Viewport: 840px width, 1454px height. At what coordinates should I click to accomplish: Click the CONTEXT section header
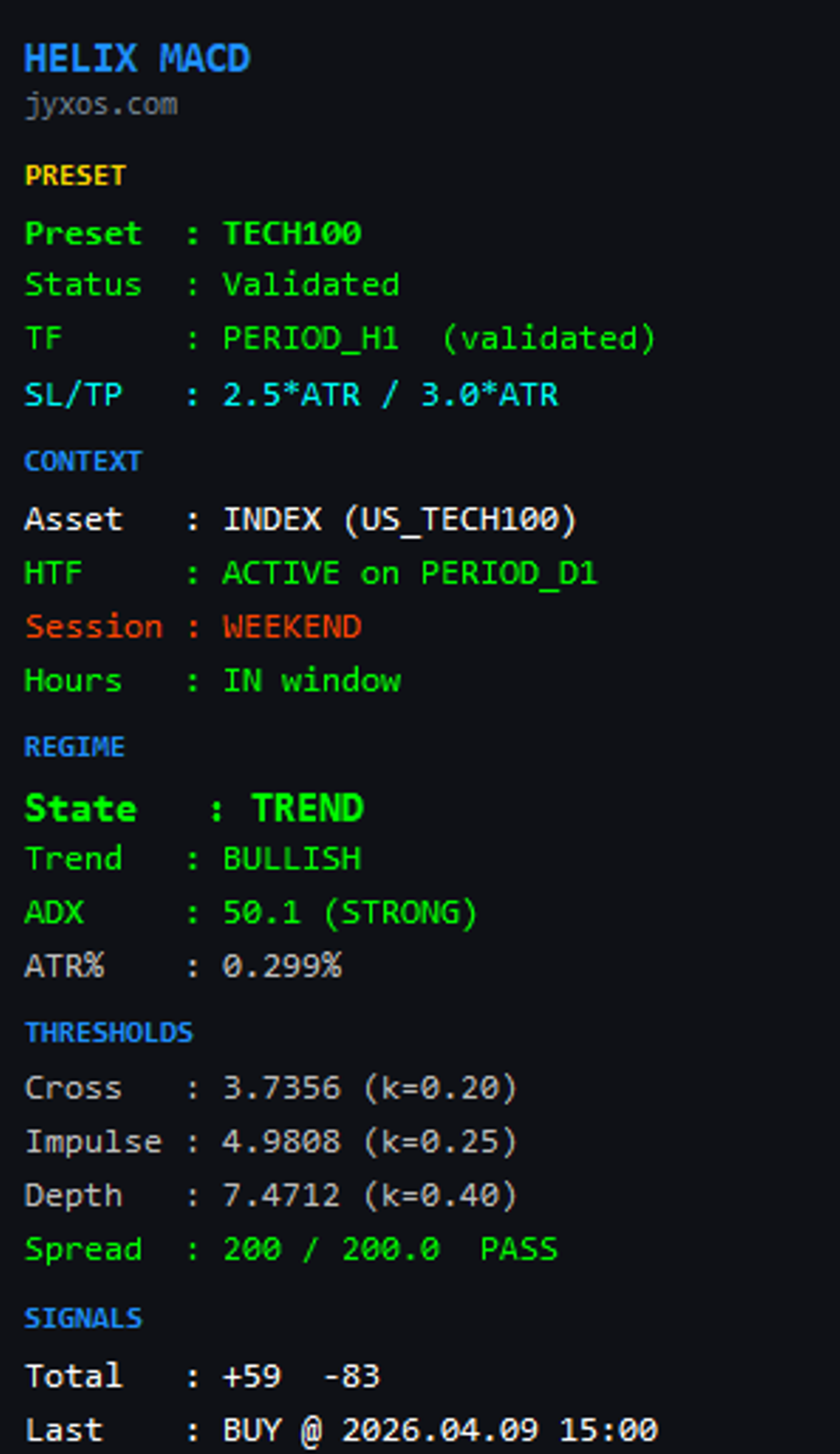(x=82, y=461)
